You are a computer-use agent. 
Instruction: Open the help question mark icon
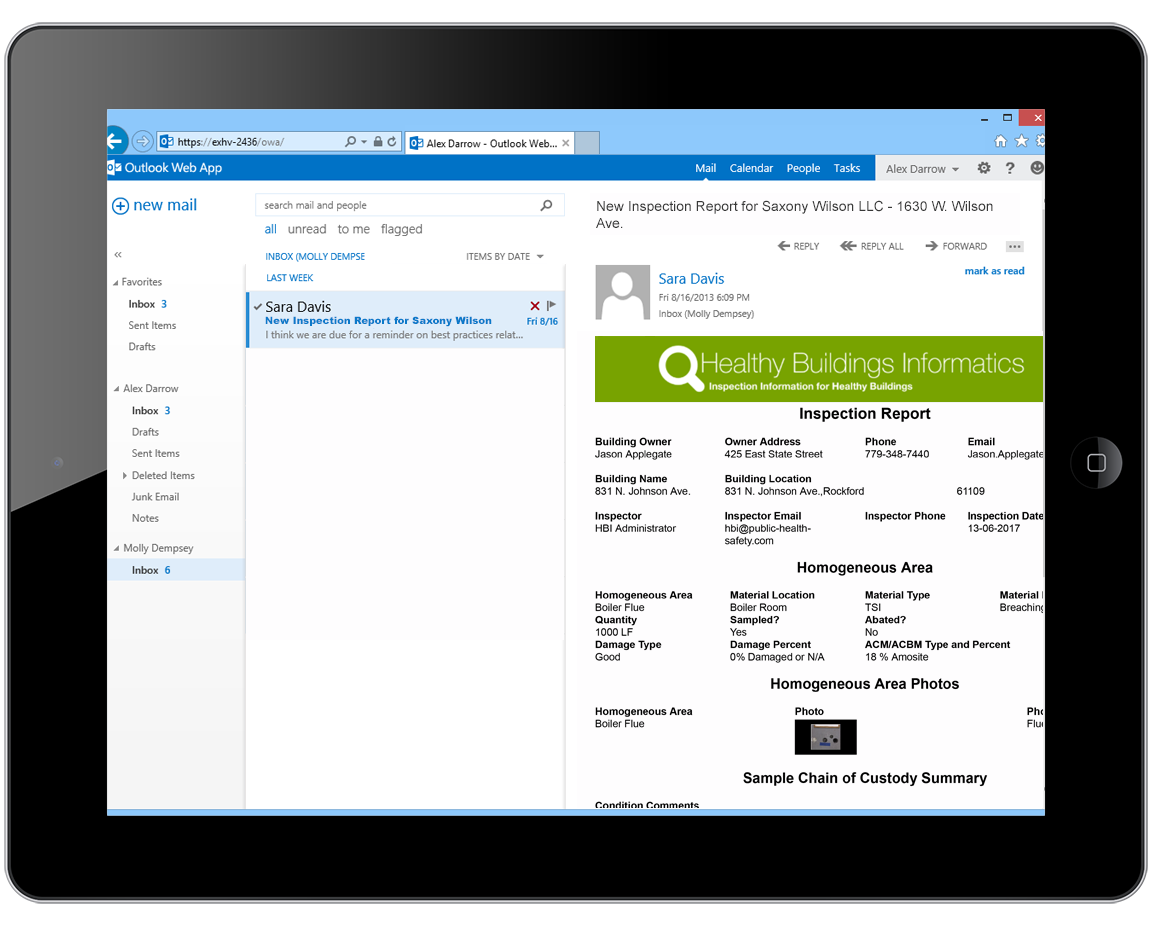click(x=1010, y=168)
